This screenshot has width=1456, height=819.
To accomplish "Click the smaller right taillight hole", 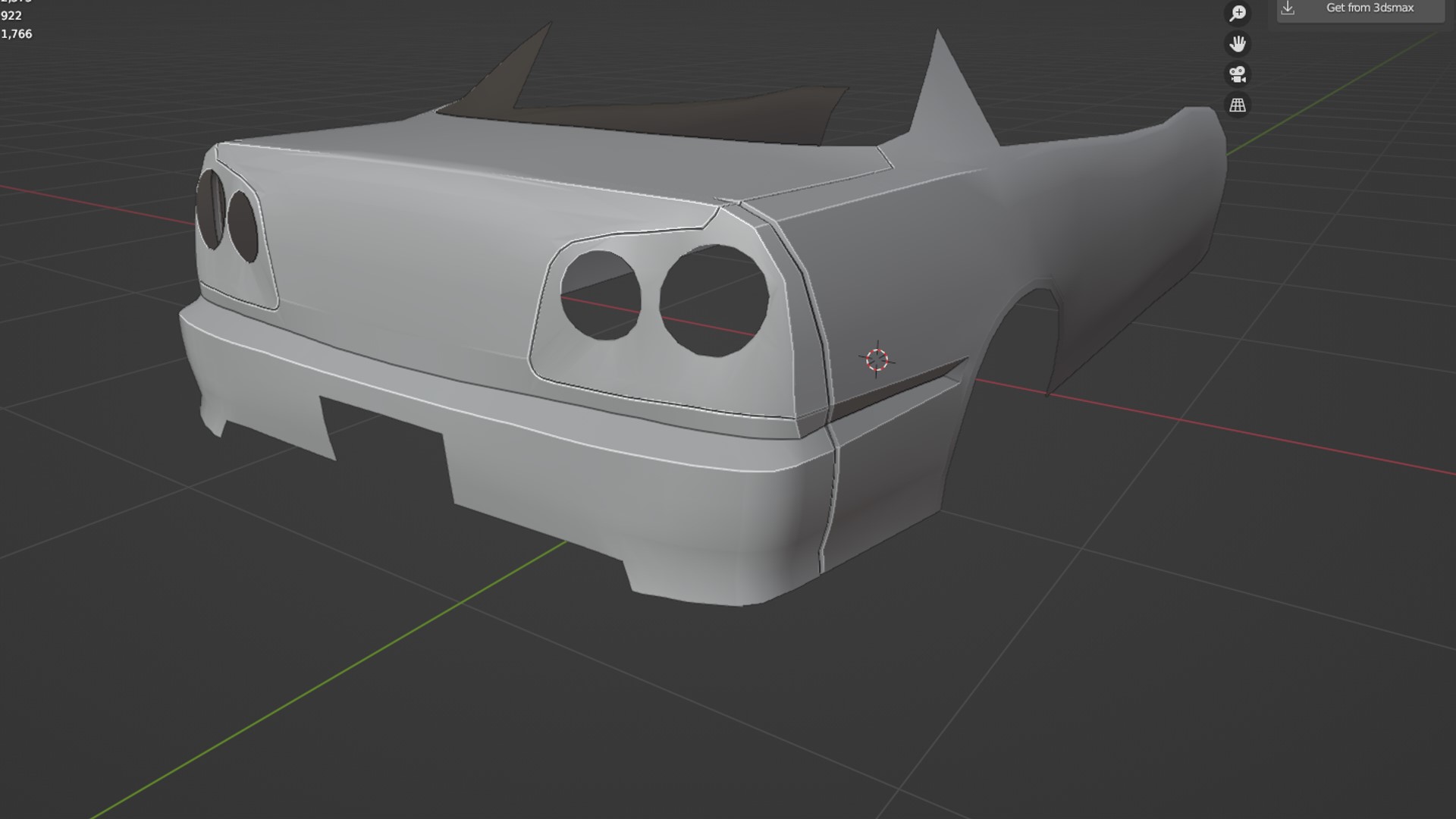I will click(601, 295).
